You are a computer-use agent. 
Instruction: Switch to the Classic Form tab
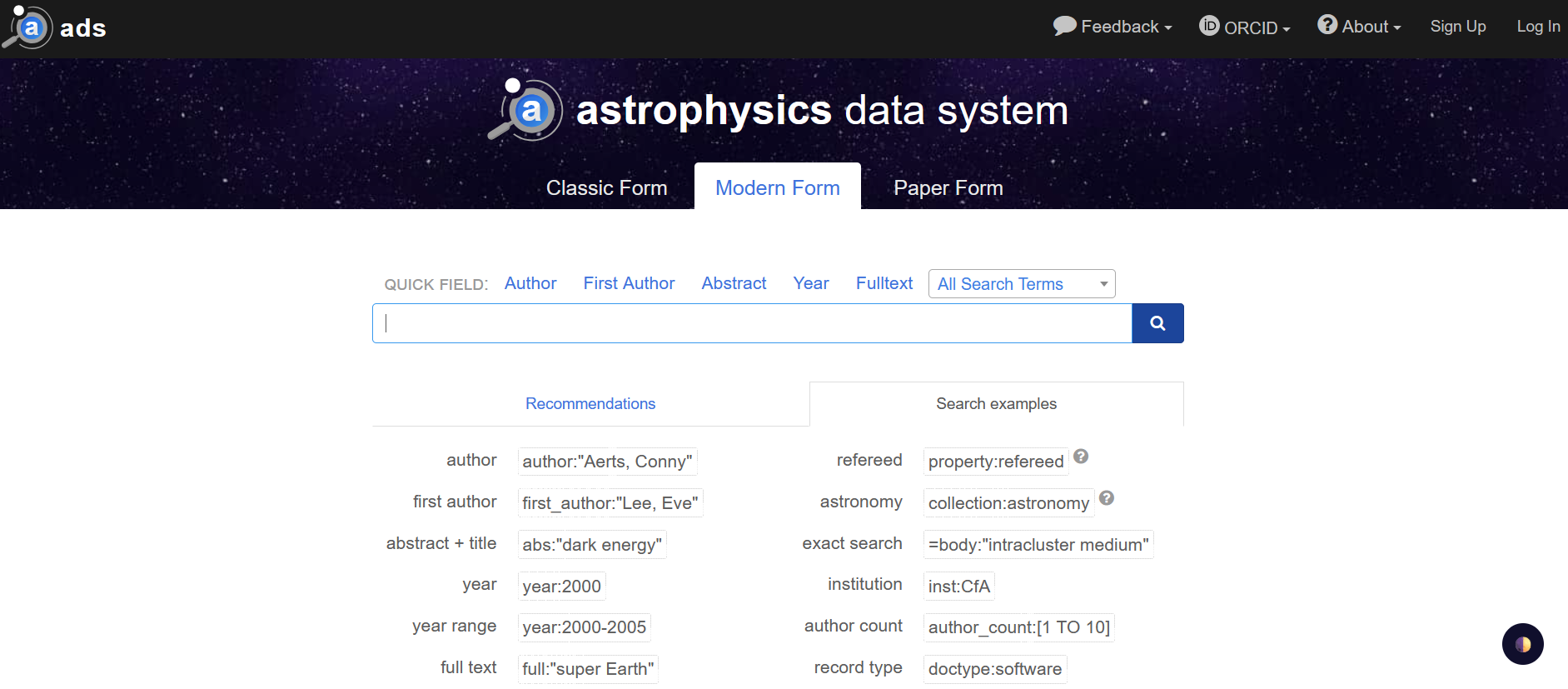coord(606,188)
